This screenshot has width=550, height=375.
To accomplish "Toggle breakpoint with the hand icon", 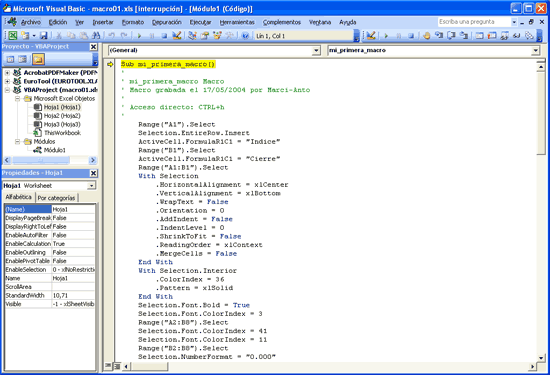I will [426, 35].
